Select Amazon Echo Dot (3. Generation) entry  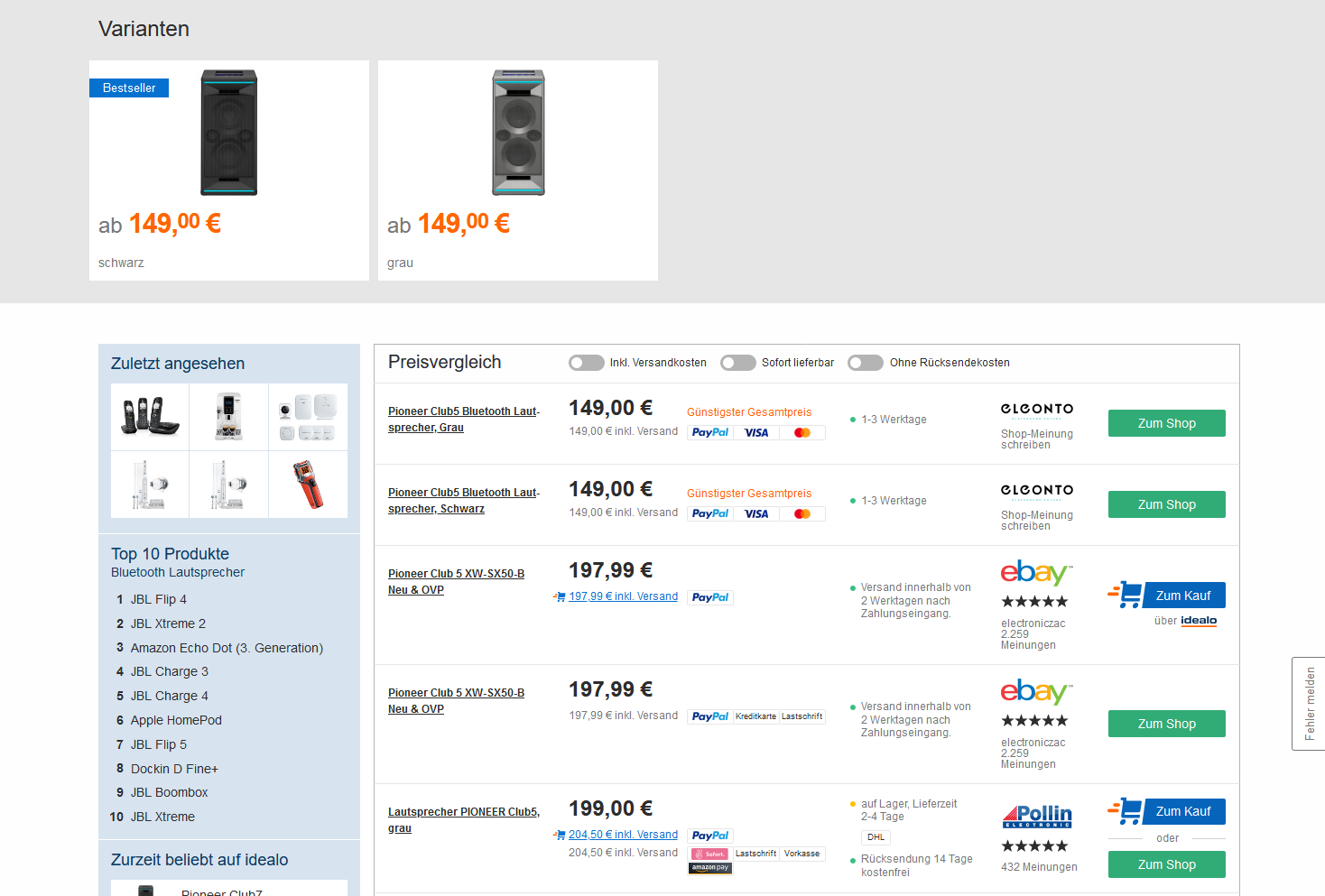tap(227, 648)
